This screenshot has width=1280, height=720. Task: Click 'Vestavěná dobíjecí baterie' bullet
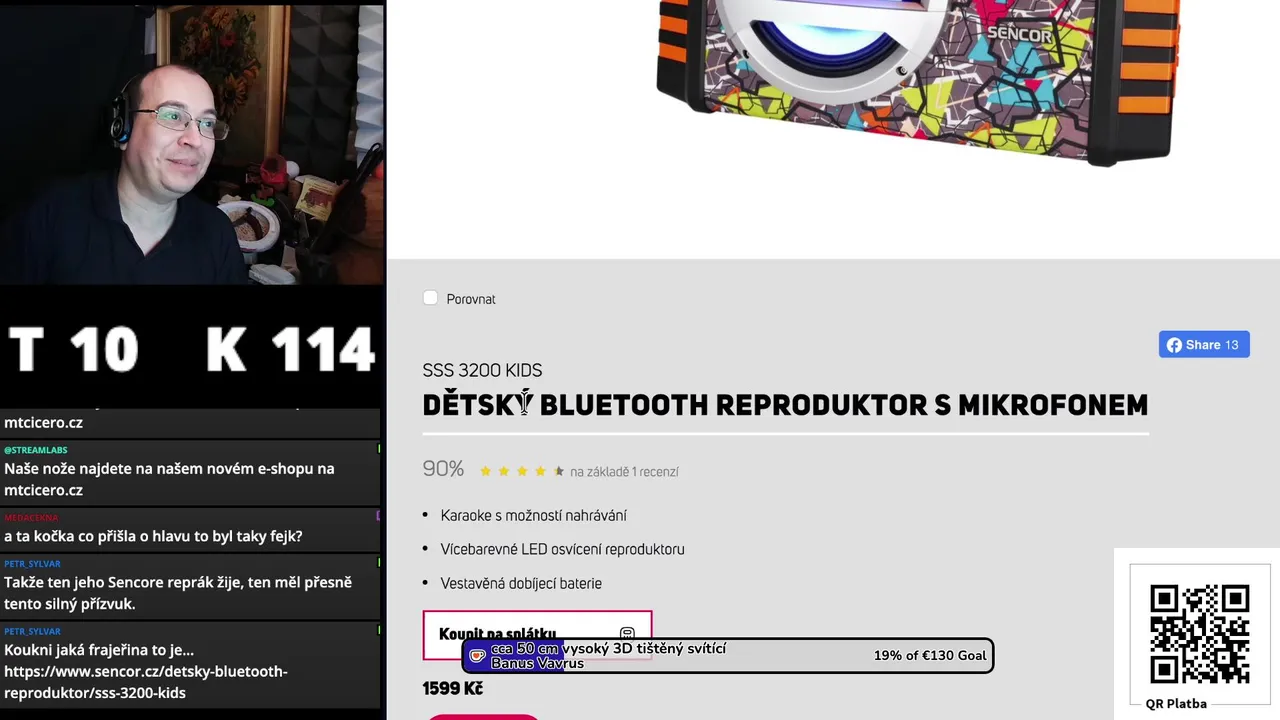click(521, 583)
